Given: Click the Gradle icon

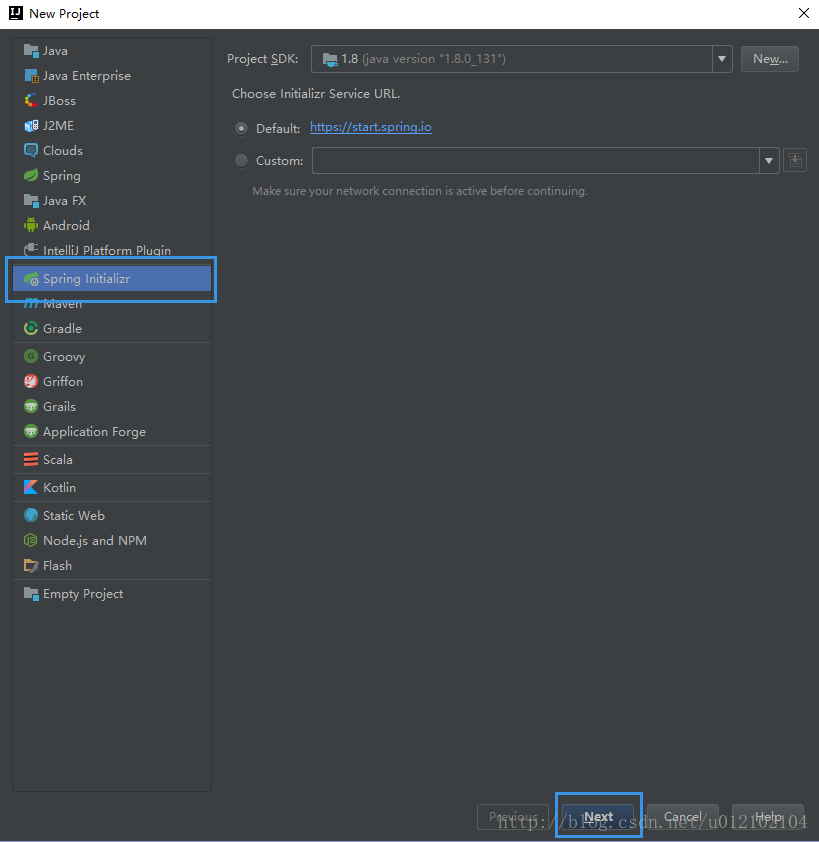Looking at the screenshot, I should click(31, 329).
